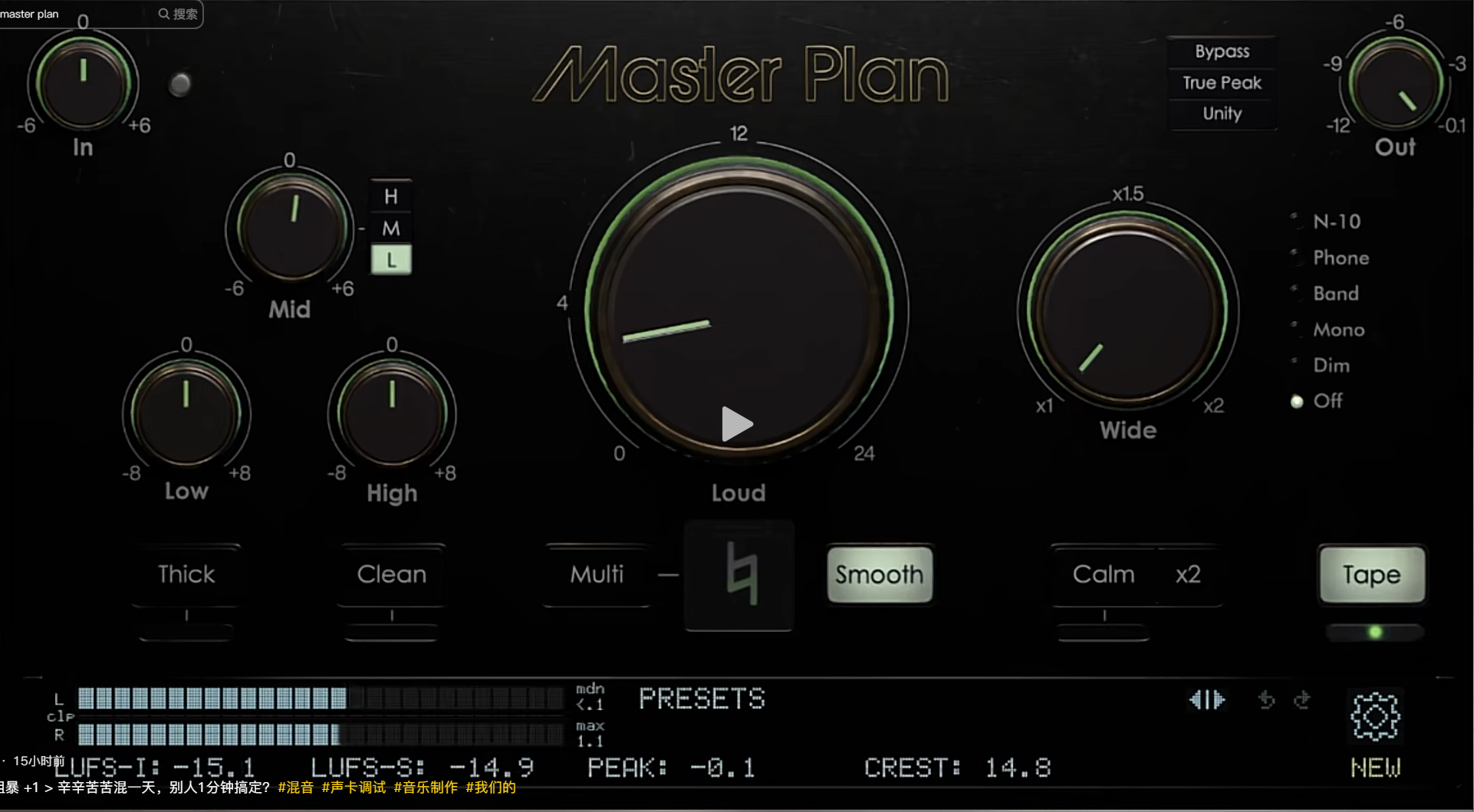The image size is (1474, 812).
Task: Click the large Loud knob
Action: pos(739,311)
